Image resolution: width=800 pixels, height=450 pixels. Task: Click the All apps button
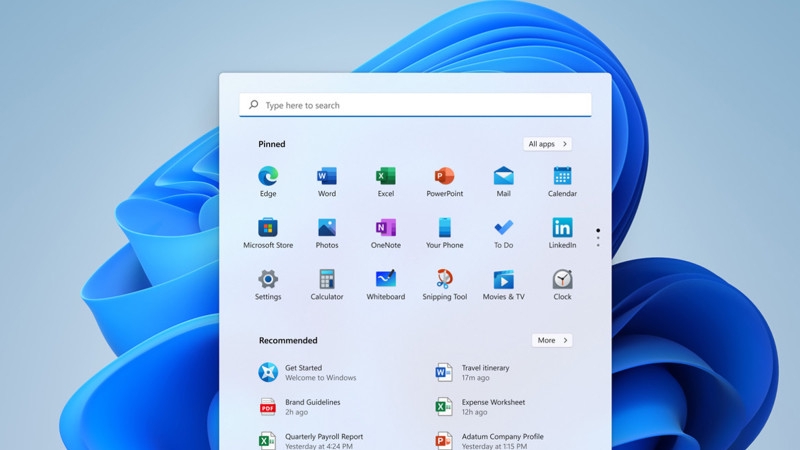click(547, 144)
